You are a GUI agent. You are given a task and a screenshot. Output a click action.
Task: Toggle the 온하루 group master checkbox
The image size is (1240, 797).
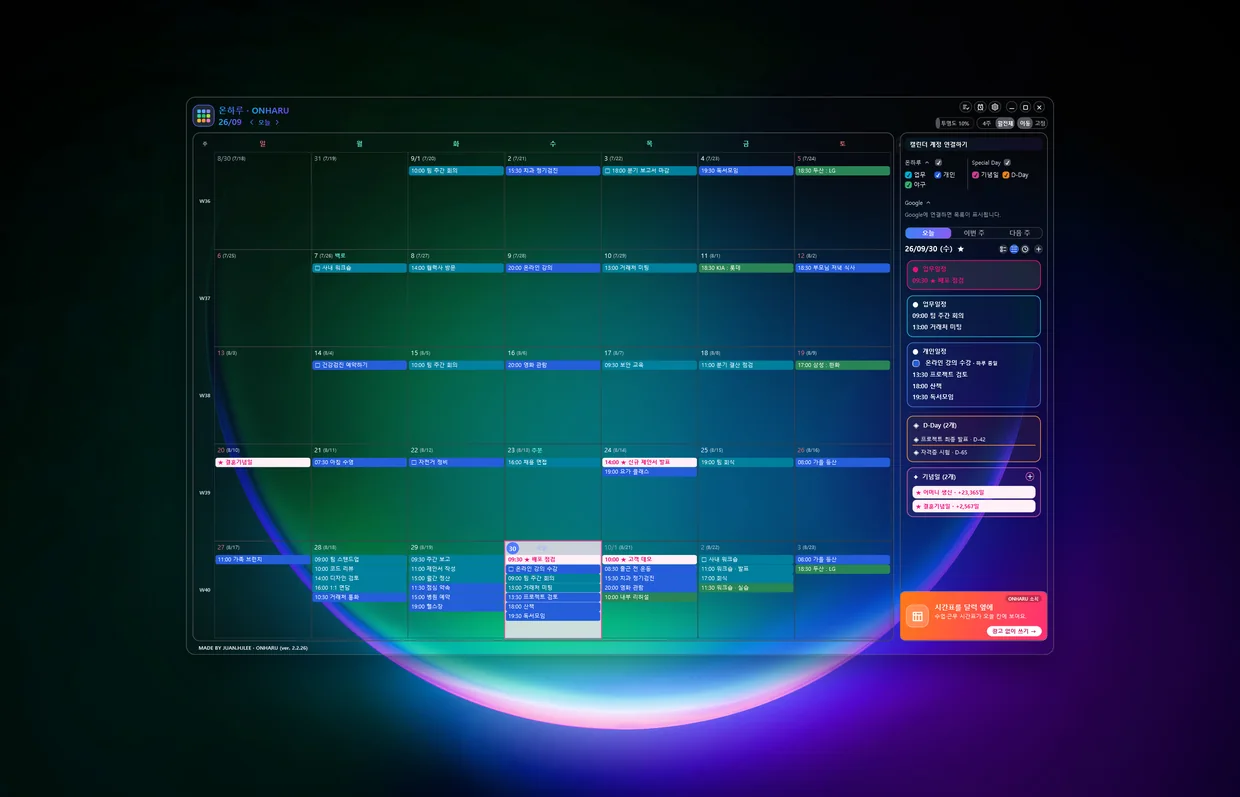pos(938,162)
